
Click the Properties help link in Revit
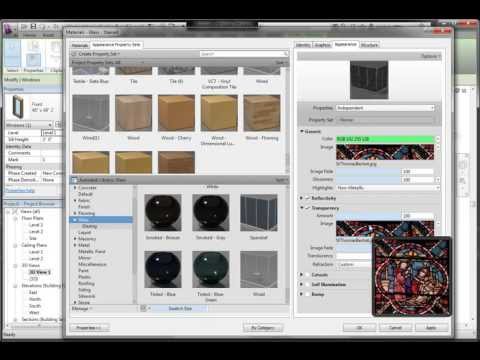click(x=20, y=191)
